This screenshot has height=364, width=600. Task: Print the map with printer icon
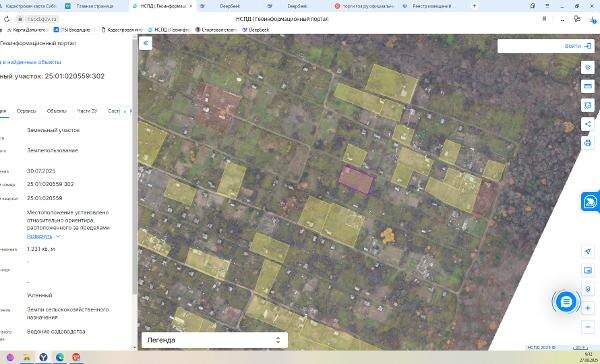coord(588,143)
